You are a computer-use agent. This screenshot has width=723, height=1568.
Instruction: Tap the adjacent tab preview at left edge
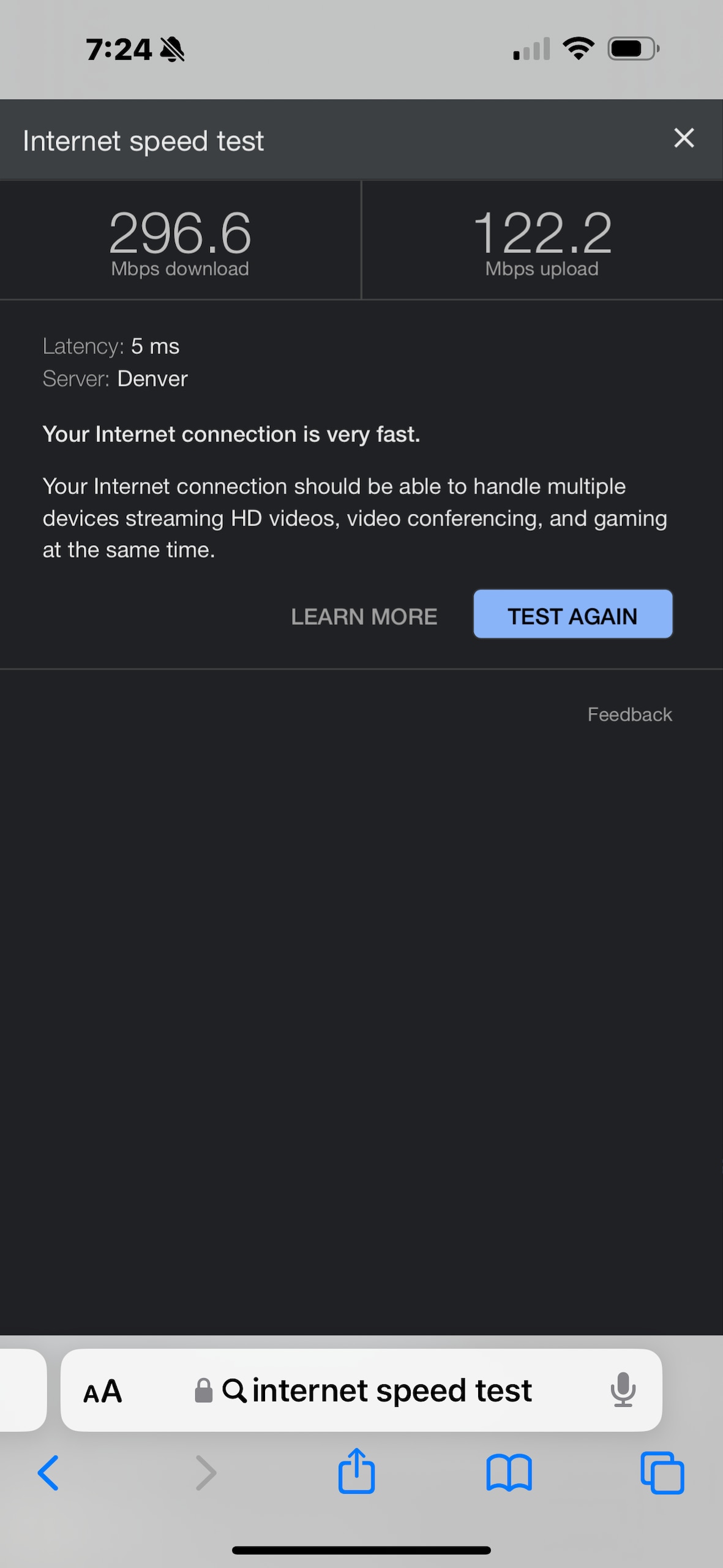(x=23, y=1390)
